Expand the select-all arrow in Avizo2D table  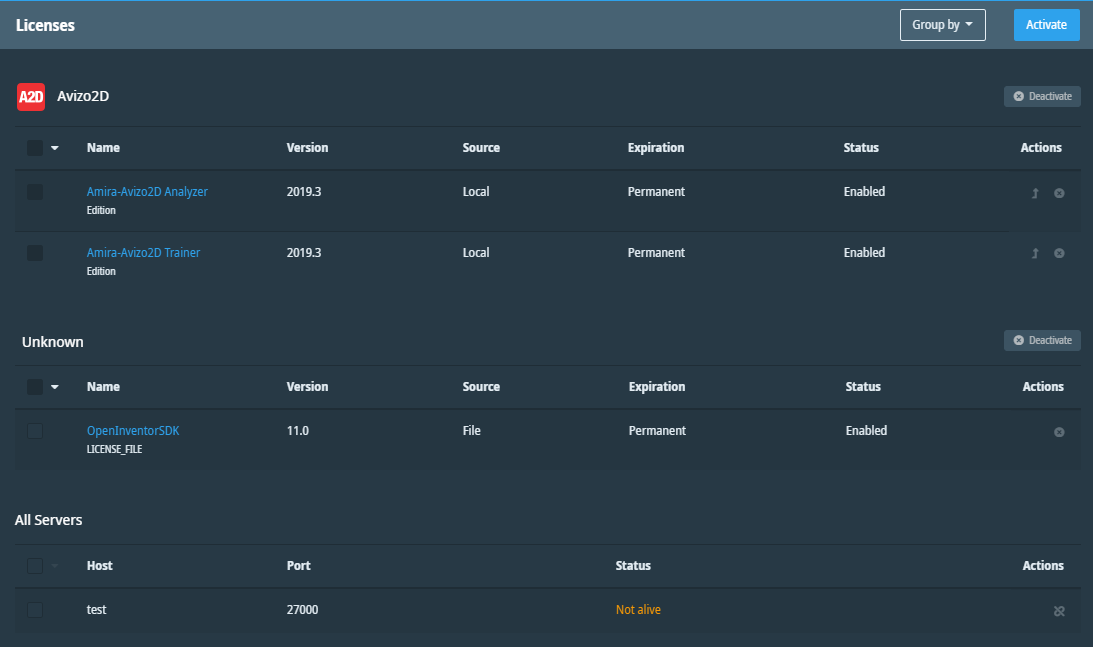[55, 148]
